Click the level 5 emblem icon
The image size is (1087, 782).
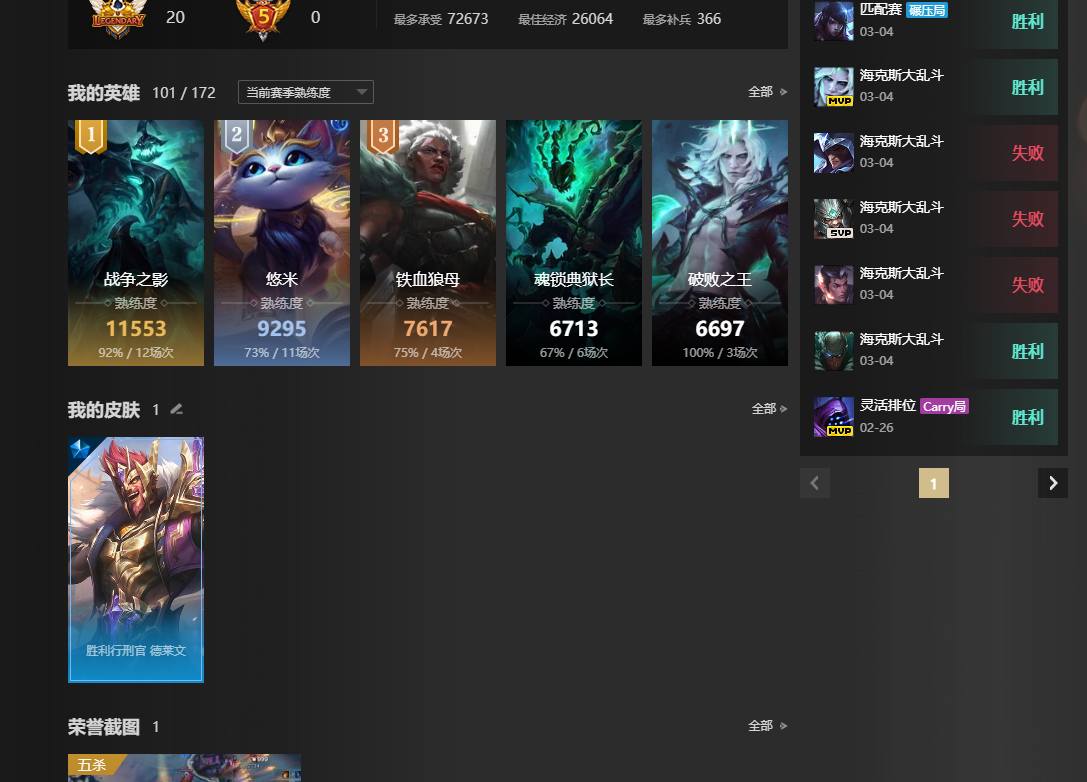pyautogui.click(x=263, y=19)
